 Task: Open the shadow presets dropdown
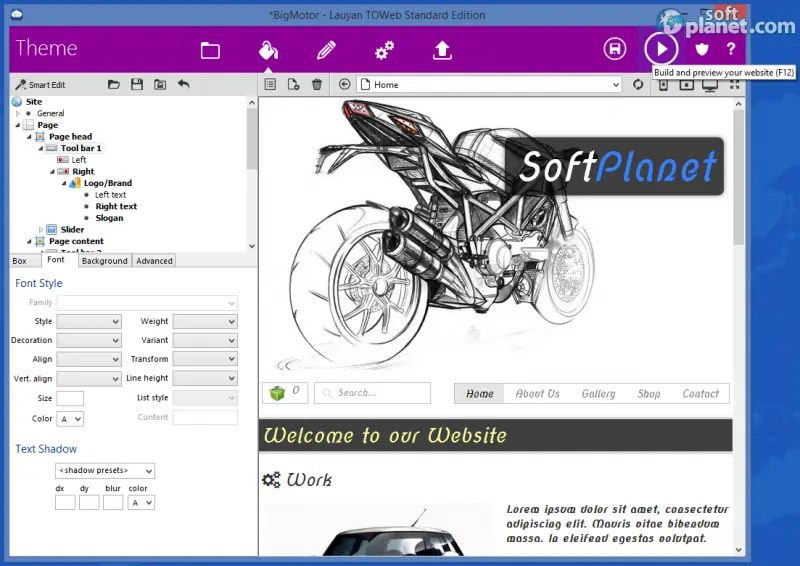coord(105,471)
